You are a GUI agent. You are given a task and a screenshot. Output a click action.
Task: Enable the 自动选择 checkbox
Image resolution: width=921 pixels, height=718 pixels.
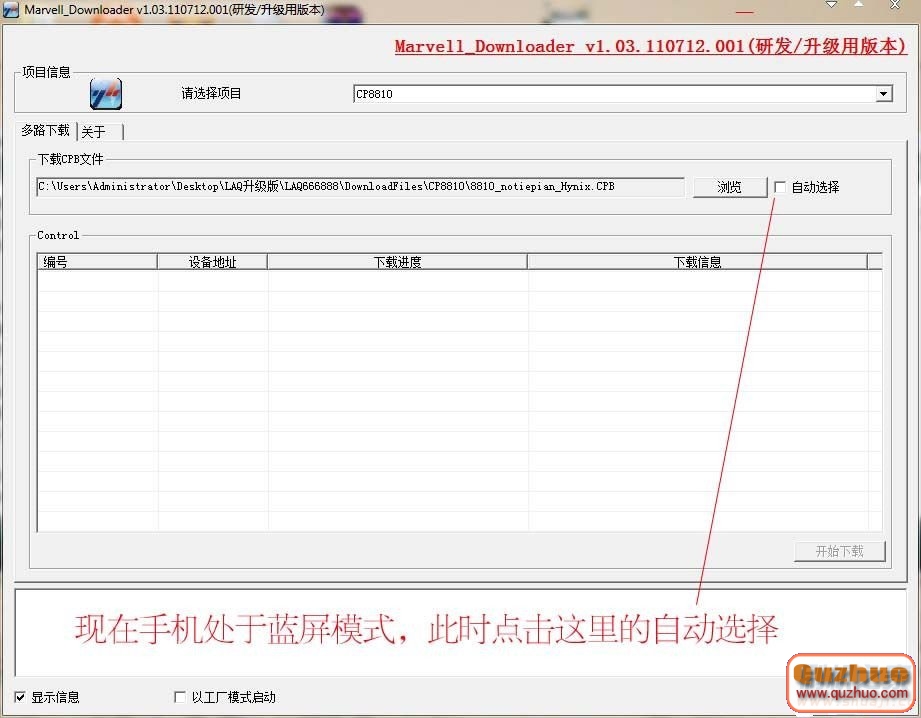779,187
